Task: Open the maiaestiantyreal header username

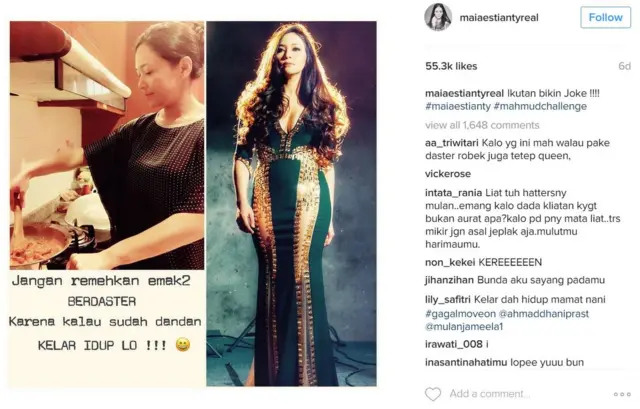Action: pos(499,18)
